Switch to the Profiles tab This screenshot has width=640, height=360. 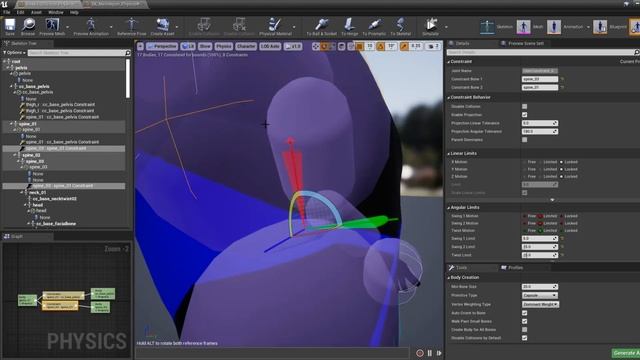click(515, 268)
